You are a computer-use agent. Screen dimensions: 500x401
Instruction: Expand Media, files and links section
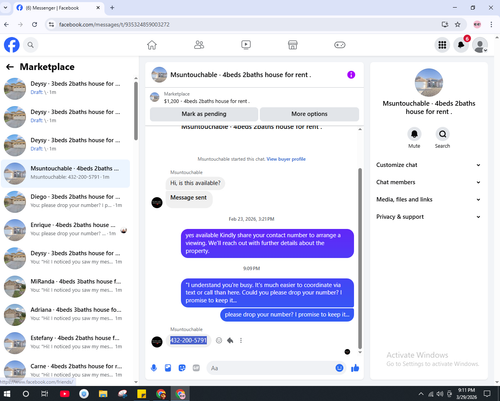coord(428,200)
